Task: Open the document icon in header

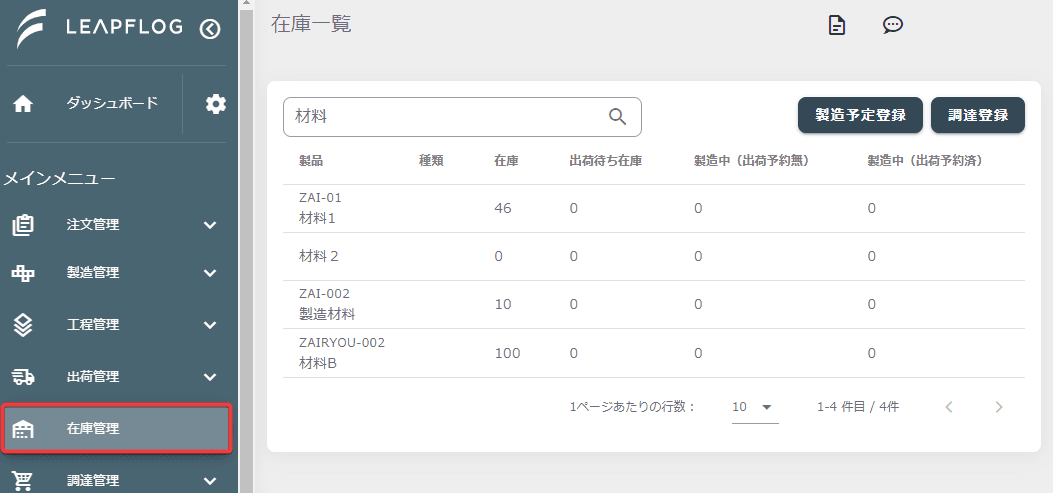Action: [x=837, y=26]
